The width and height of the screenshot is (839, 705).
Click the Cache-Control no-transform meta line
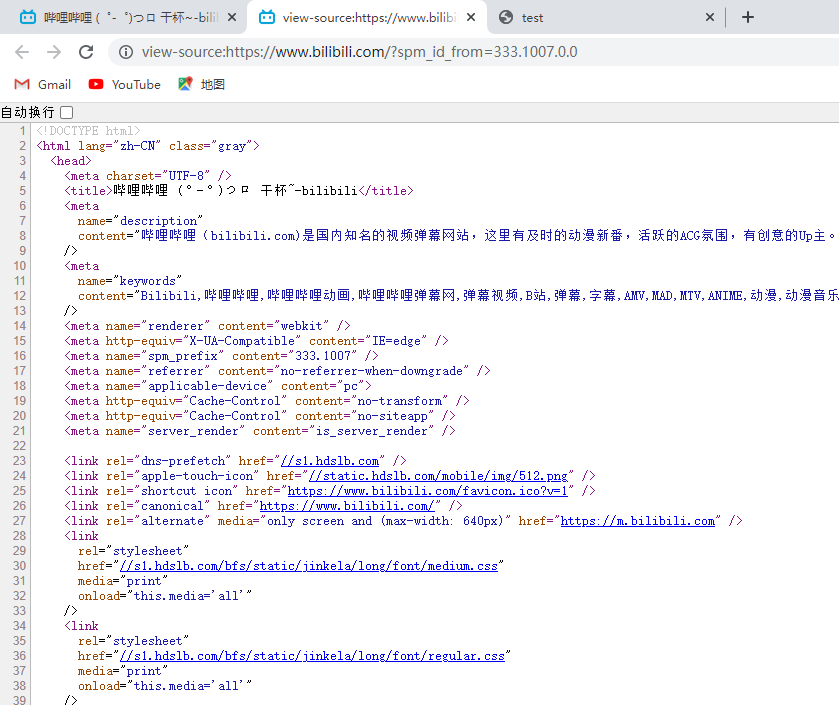(x=267, y=401)
